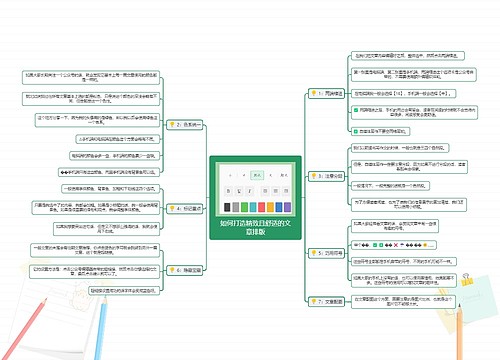The width and height of the screenshot is (500, 360).
Task: Click the highlighted font size option in the central image
Action: (257, 175)
